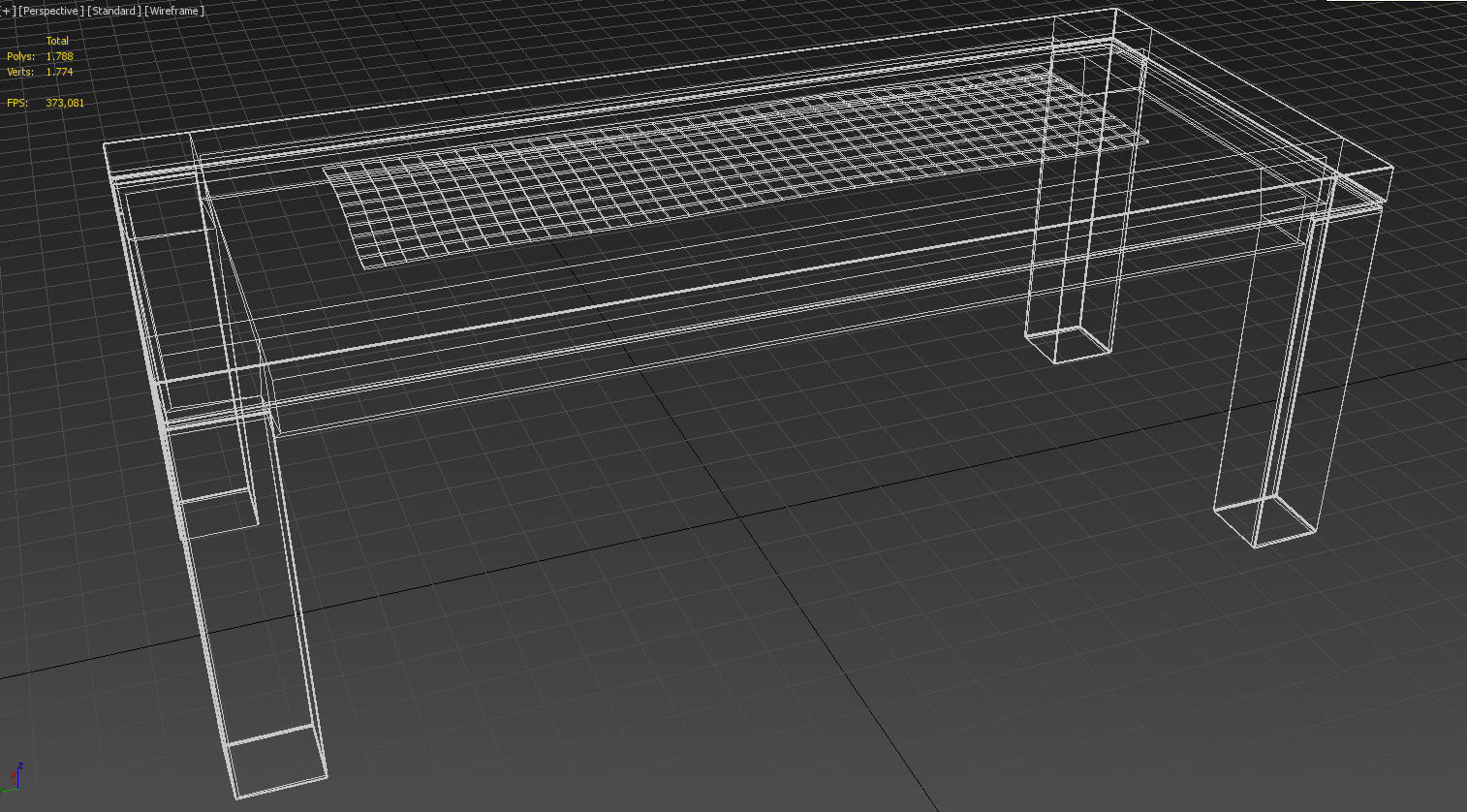1467x812 pixels.
Task: Click the world axis tripod icon
Action: (13, 775)
